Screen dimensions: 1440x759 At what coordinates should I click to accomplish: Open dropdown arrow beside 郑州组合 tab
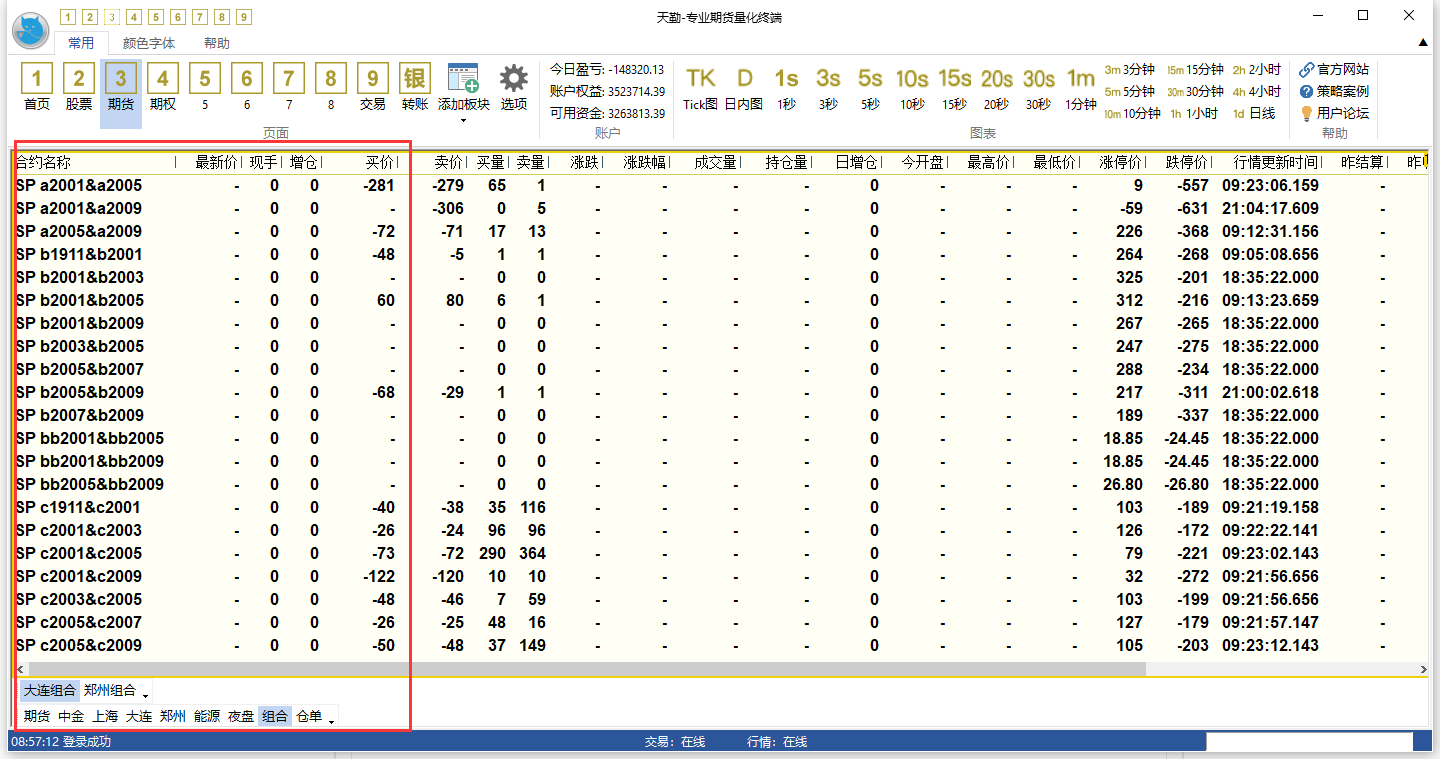[x=146, y=694]
